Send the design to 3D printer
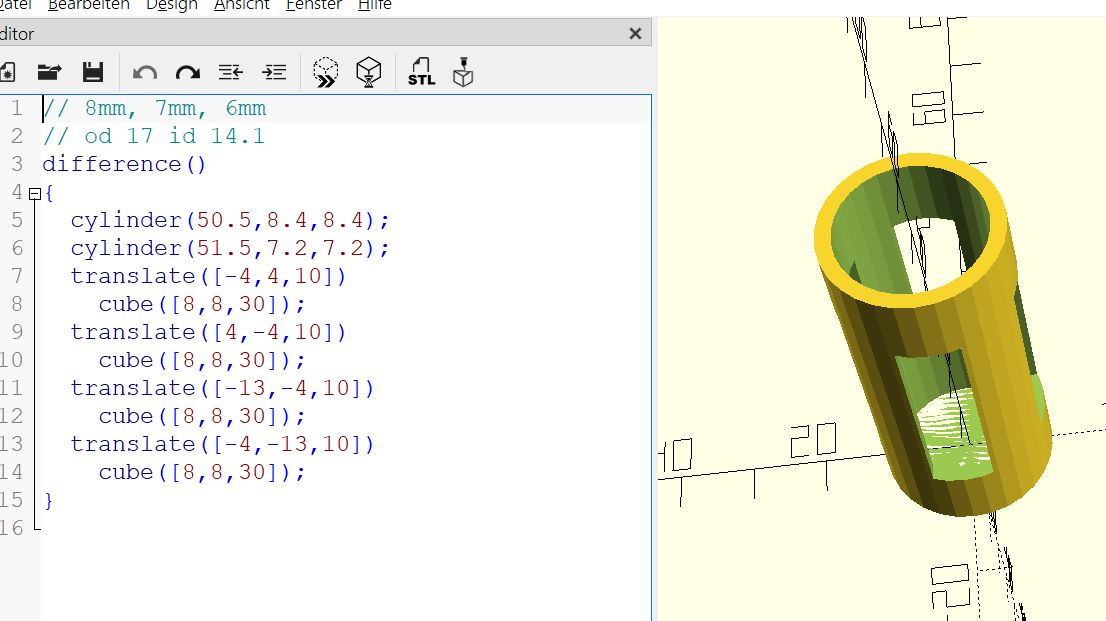Screen dimensions: 1106x621 (463, 72)
